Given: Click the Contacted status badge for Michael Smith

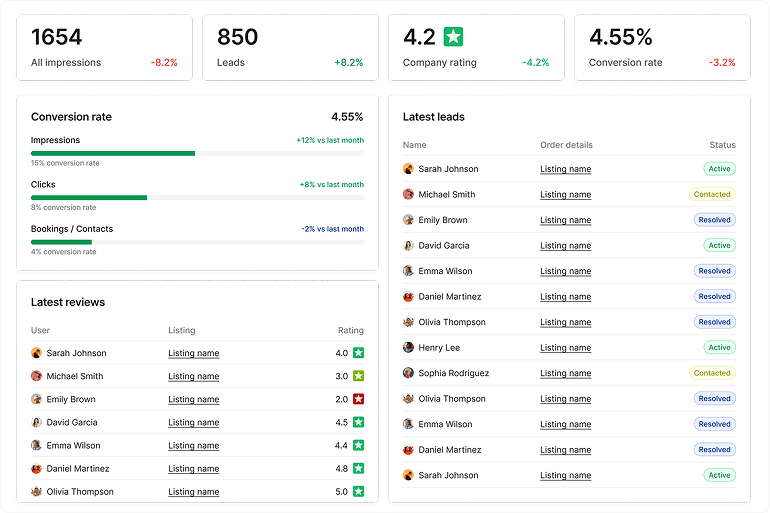Looking at the screenshot, I should (712, 195).
